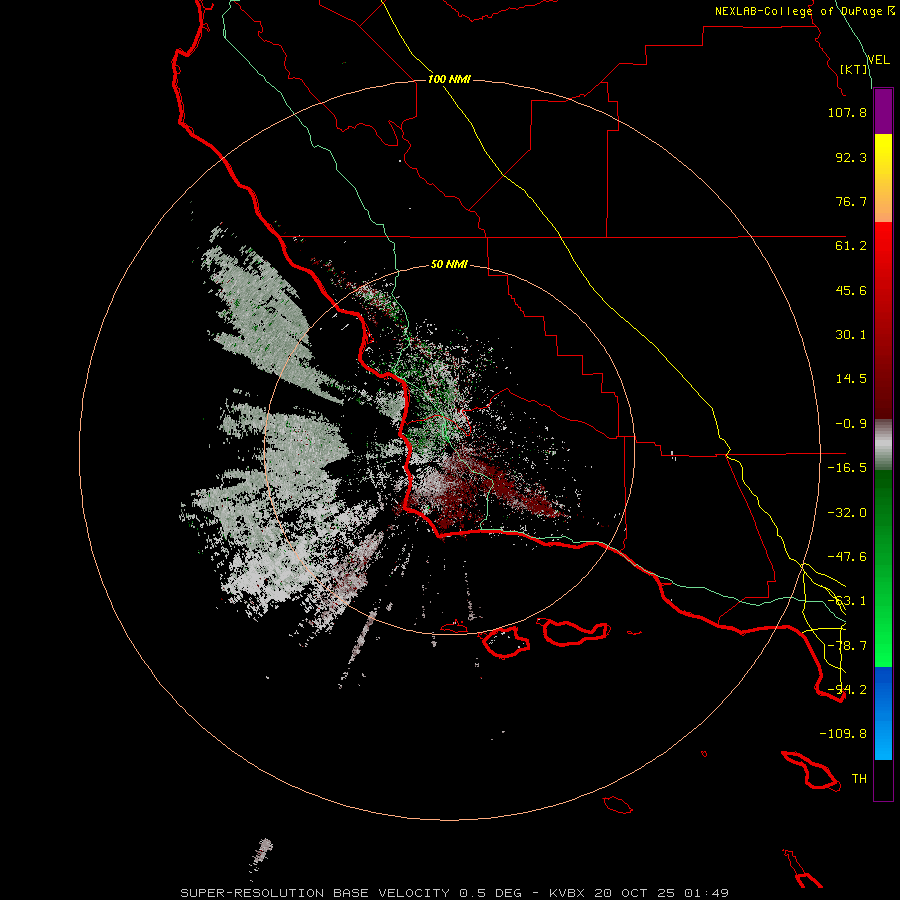This screenshot has height=900, width=900.
Task: Pick the gray near-zero segment of color bar
Action: pos(883,445)
